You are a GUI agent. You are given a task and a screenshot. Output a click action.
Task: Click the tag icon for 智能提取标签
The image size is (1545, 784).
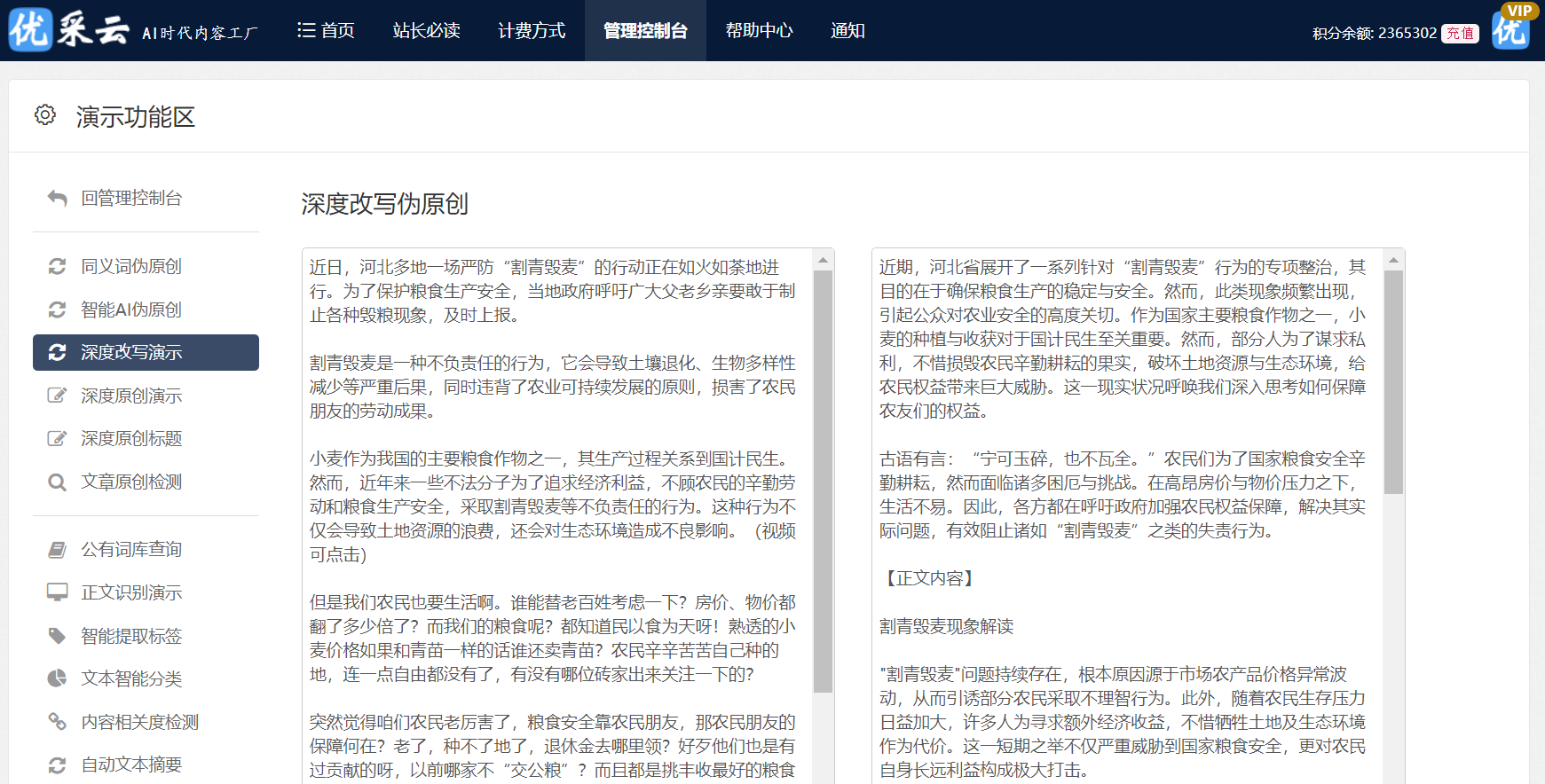pyautogui.click(x=58, y=636)
